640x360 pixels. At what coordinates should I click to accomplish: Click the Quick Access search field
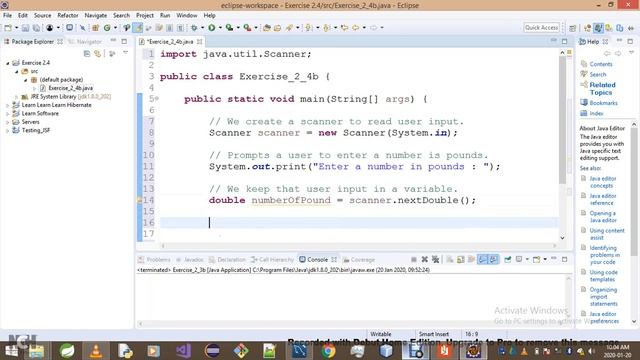click(x=541, y=28)
